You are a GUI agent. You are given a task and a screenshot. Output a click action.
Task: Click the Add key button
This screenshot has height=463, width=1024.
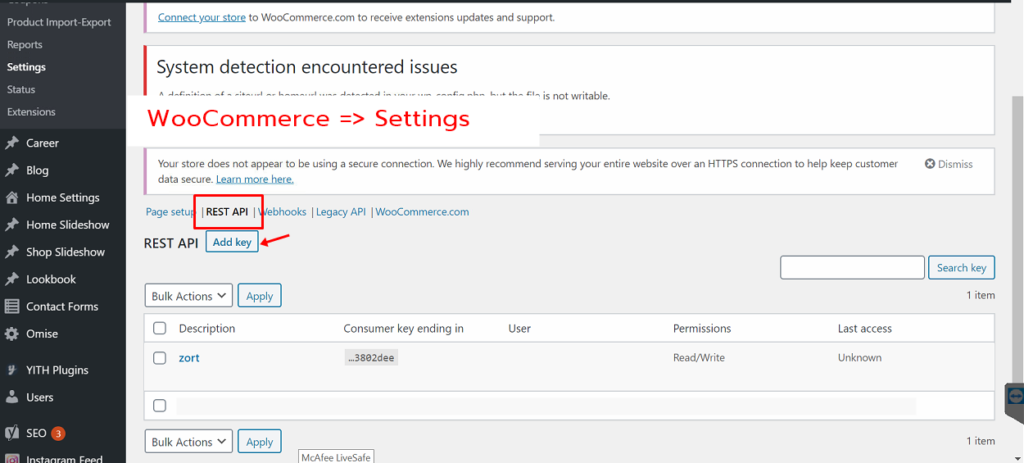pos(232,242)
